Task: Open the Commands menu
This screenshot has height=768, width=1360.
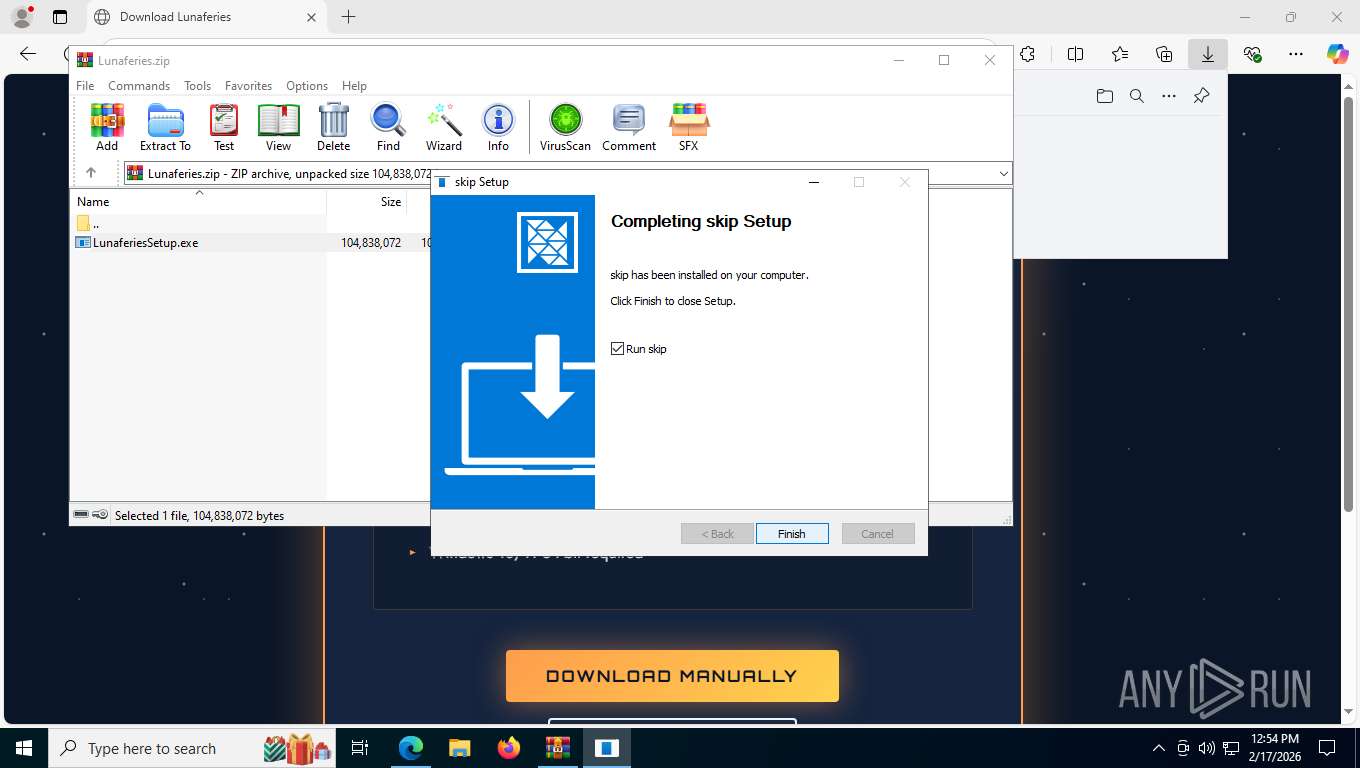Action: [x=139, y=86]
